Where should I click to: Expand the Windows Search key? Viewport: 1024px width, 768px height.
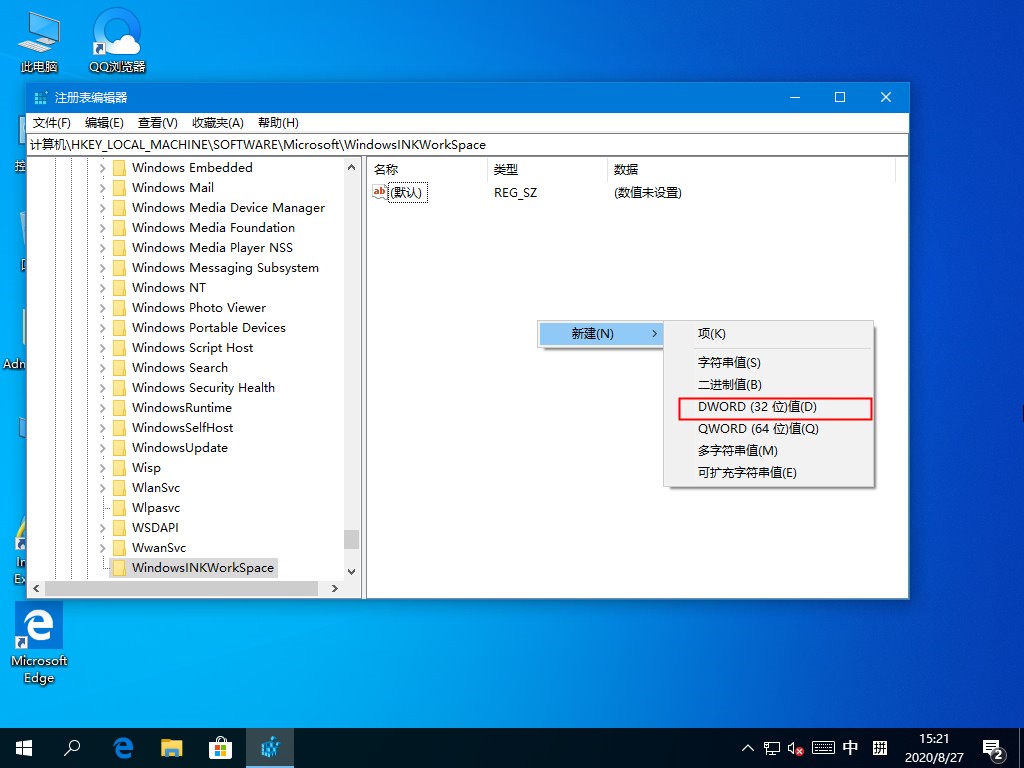[x=101, y=367]
